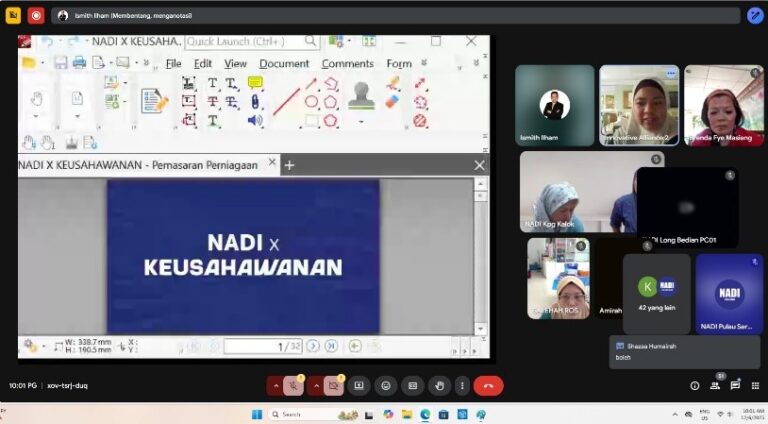This screenshot has height=424, width=768.
Task: Open more options three-dot Meet menu
Action: point(462,386)
